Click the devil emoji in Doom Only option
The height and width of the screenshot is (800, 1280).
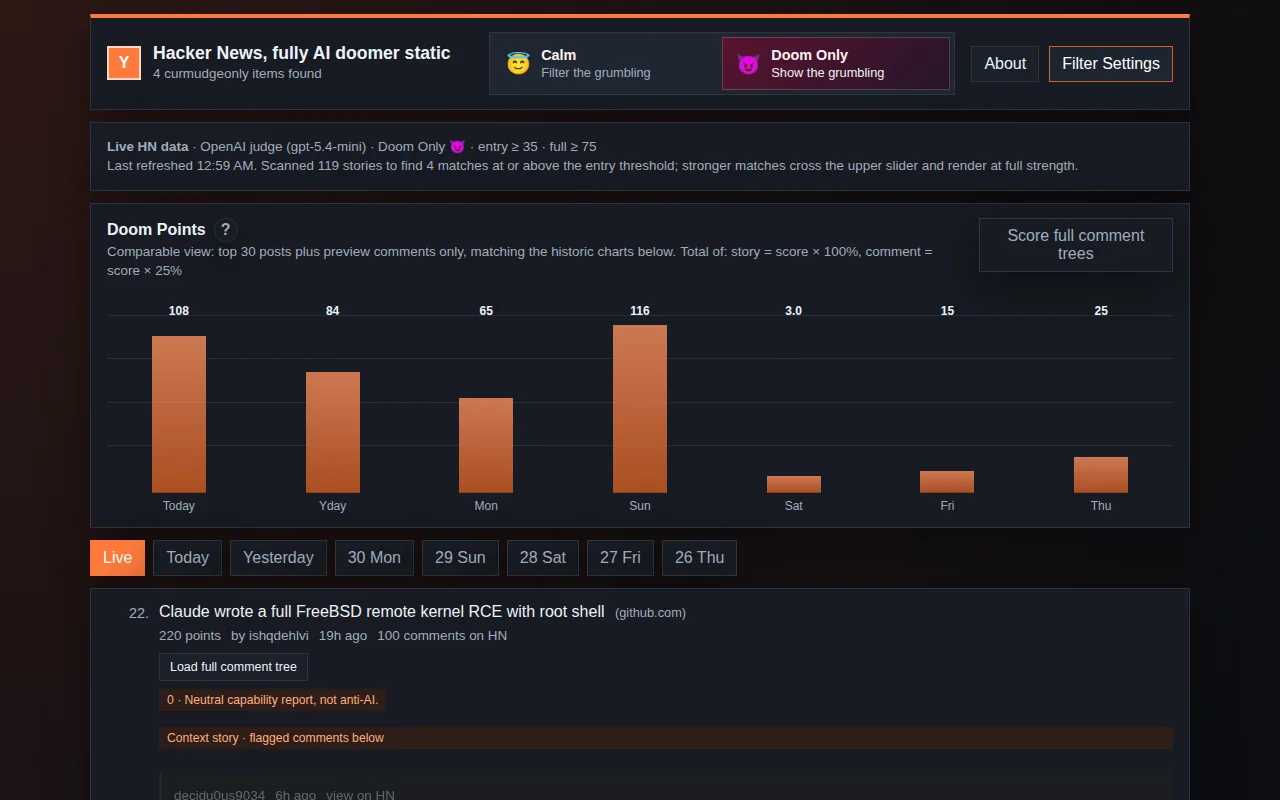748,64
